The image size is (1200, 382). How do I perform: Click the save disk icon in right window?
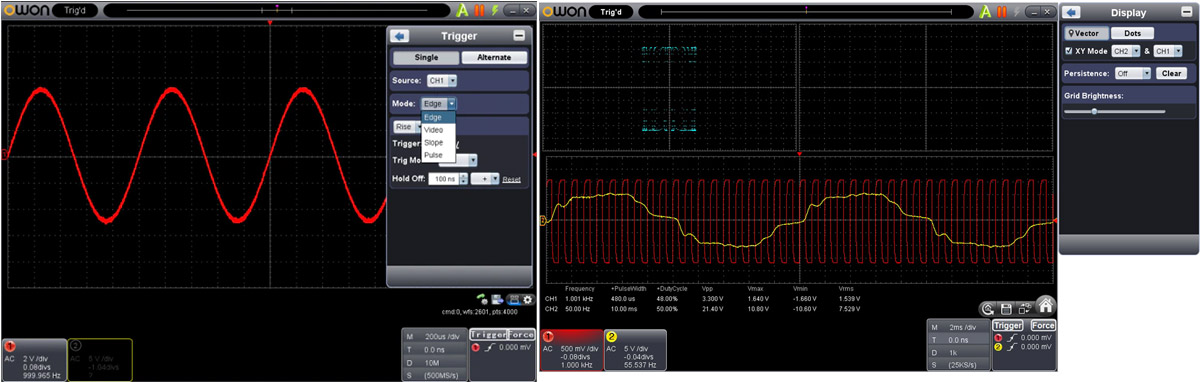pyautogui.click(x=1006, y=308)
